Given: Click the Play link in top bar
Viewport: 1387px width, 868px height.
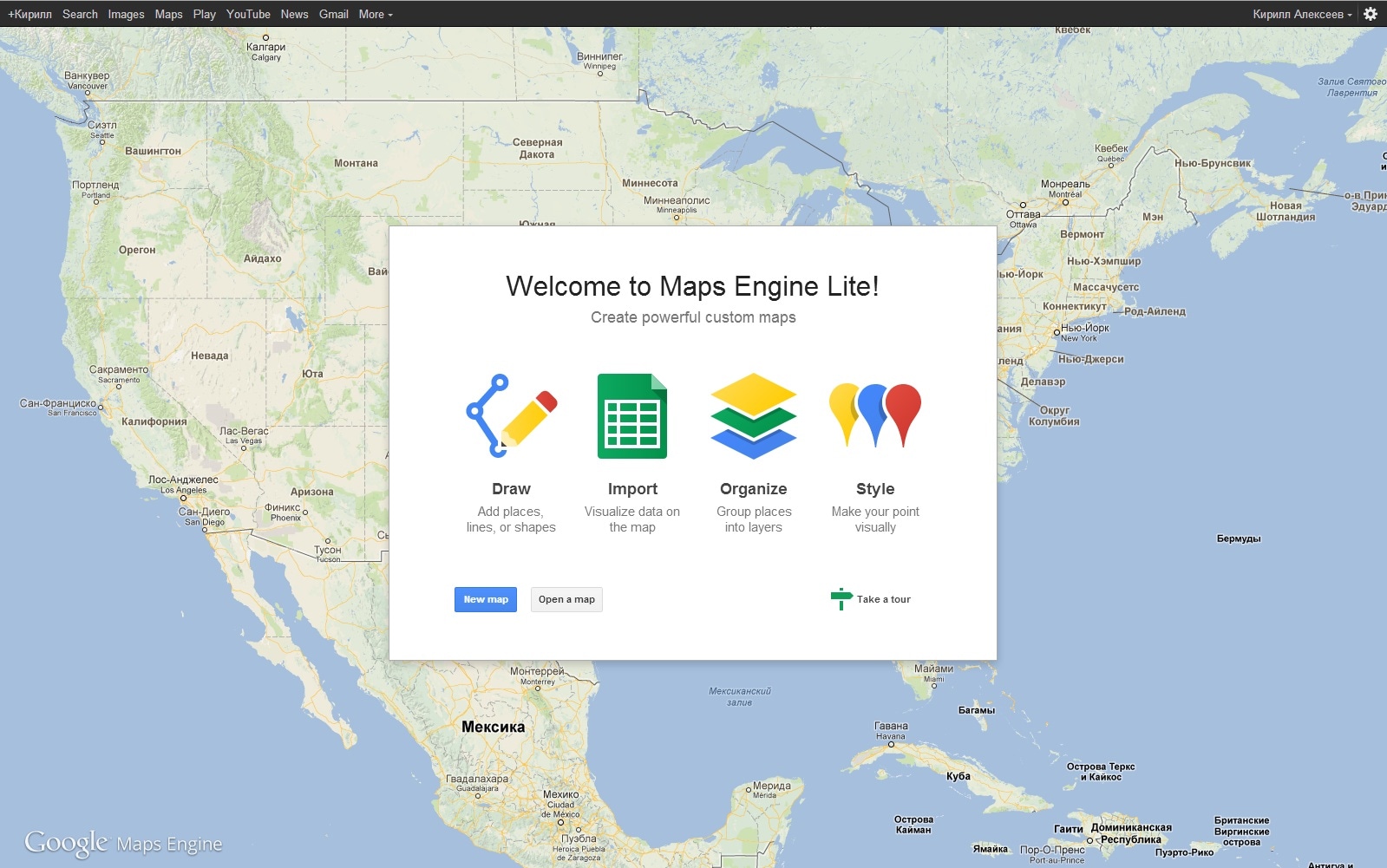Looking at the screenshot, I should click(204, 14).
